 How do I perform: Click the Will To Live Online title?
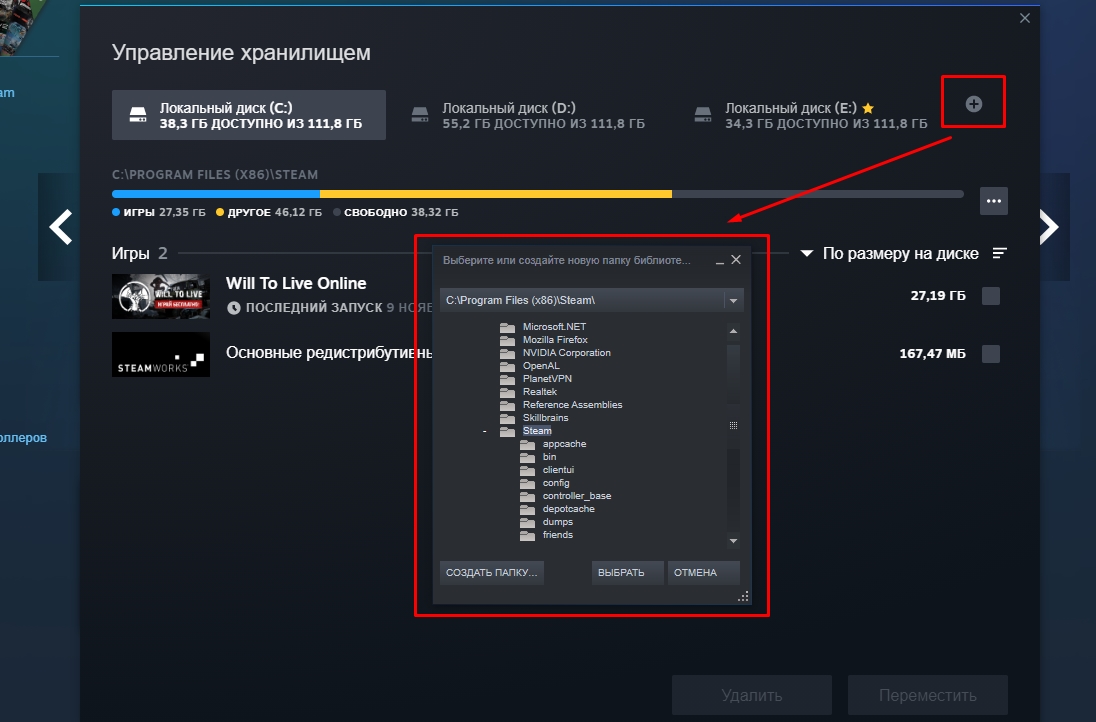point(296,283)
